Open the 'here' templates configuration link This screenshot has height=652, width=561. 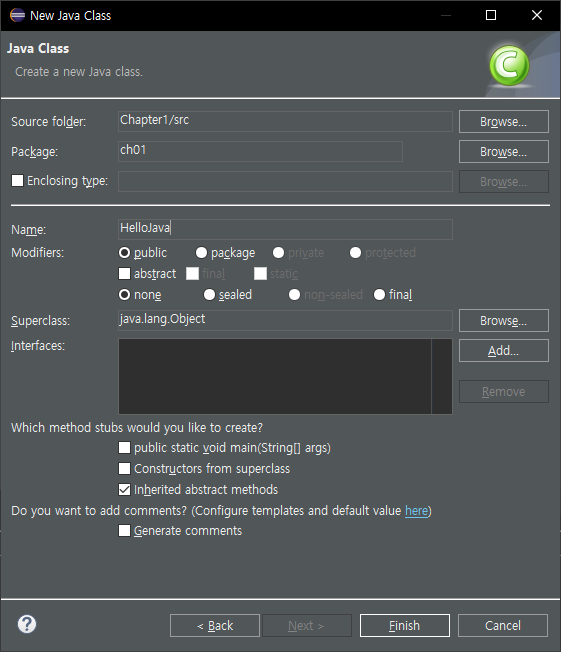(x=416, y=511)
